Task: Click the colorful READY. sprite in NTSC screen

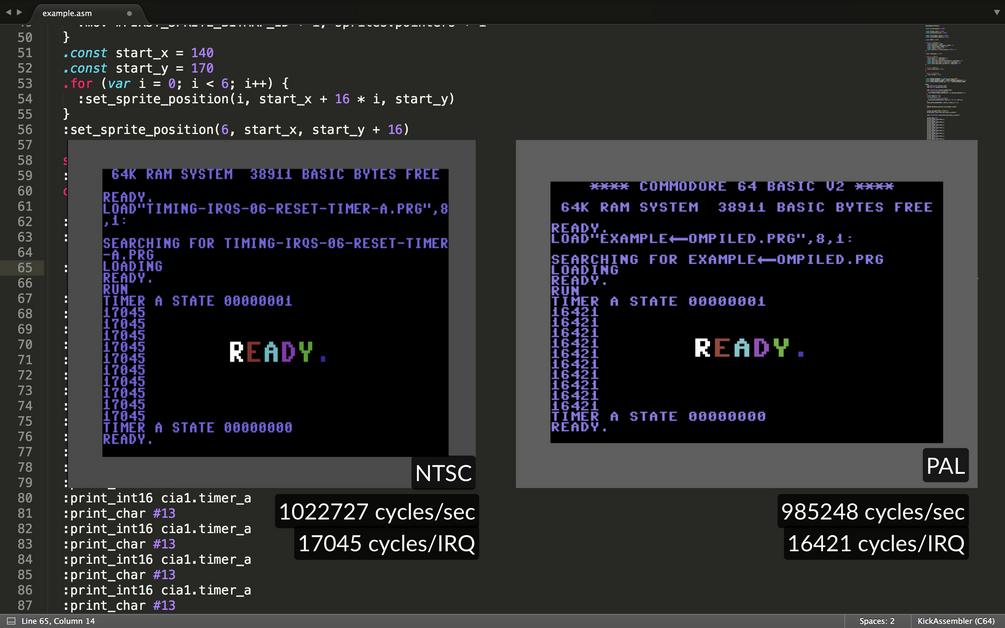Action: [278, 352]
